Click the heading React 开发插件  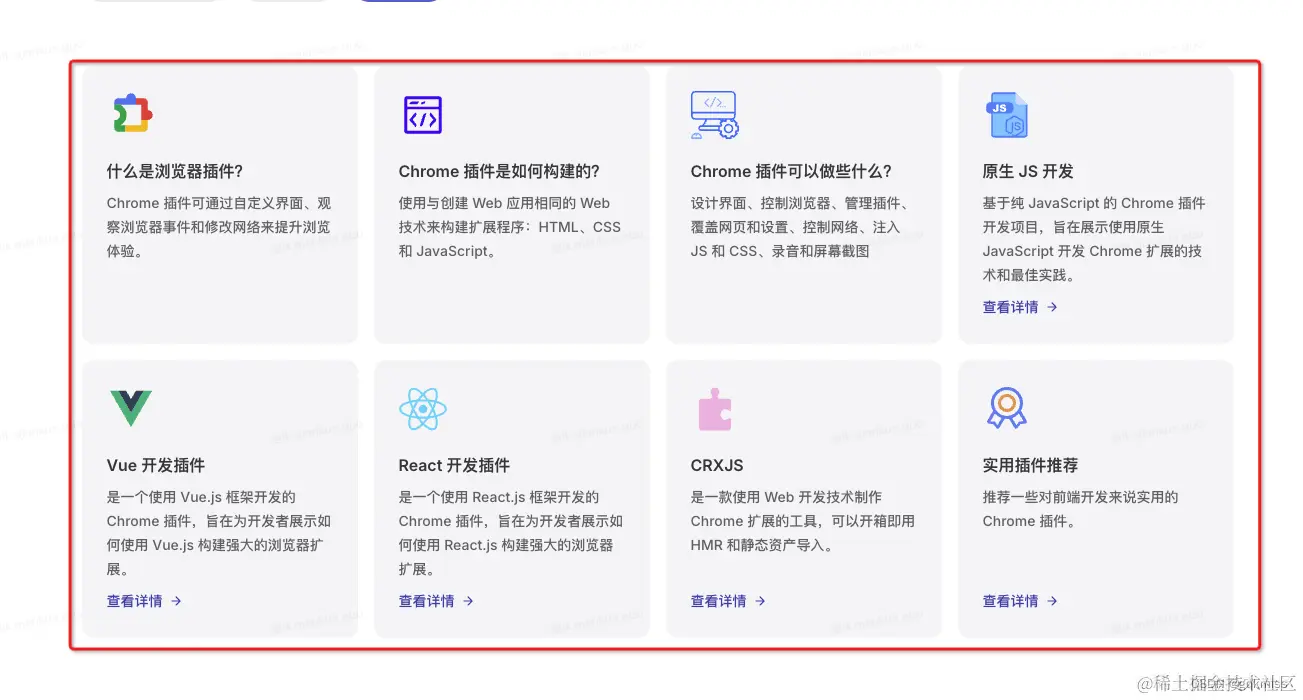click(454, 465)
